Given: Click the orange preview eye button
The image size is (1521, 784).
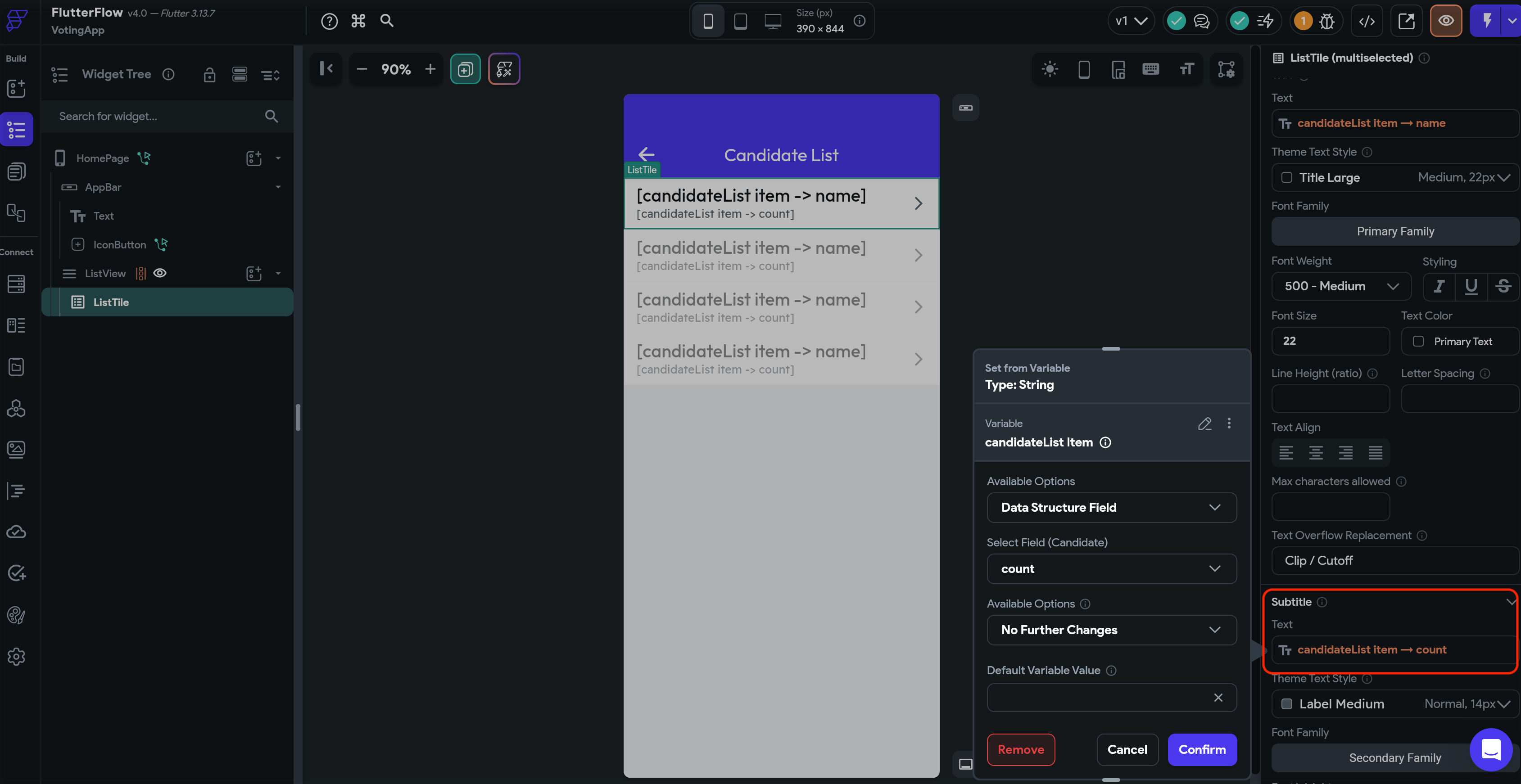Looking at the screenshot, I should click(x=1446, y=21).
